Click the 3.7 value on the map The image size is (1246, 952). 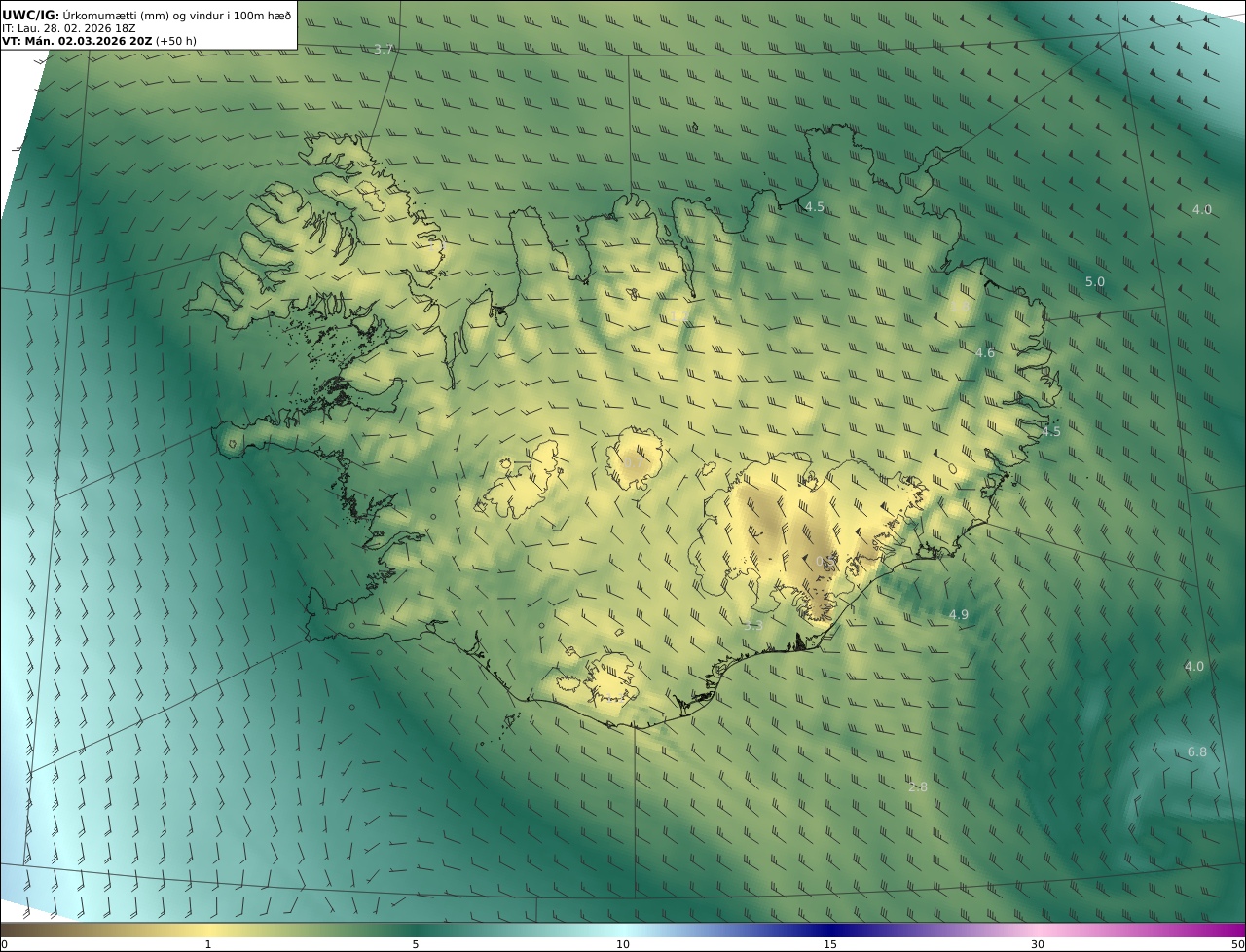[x=384, y=50]
